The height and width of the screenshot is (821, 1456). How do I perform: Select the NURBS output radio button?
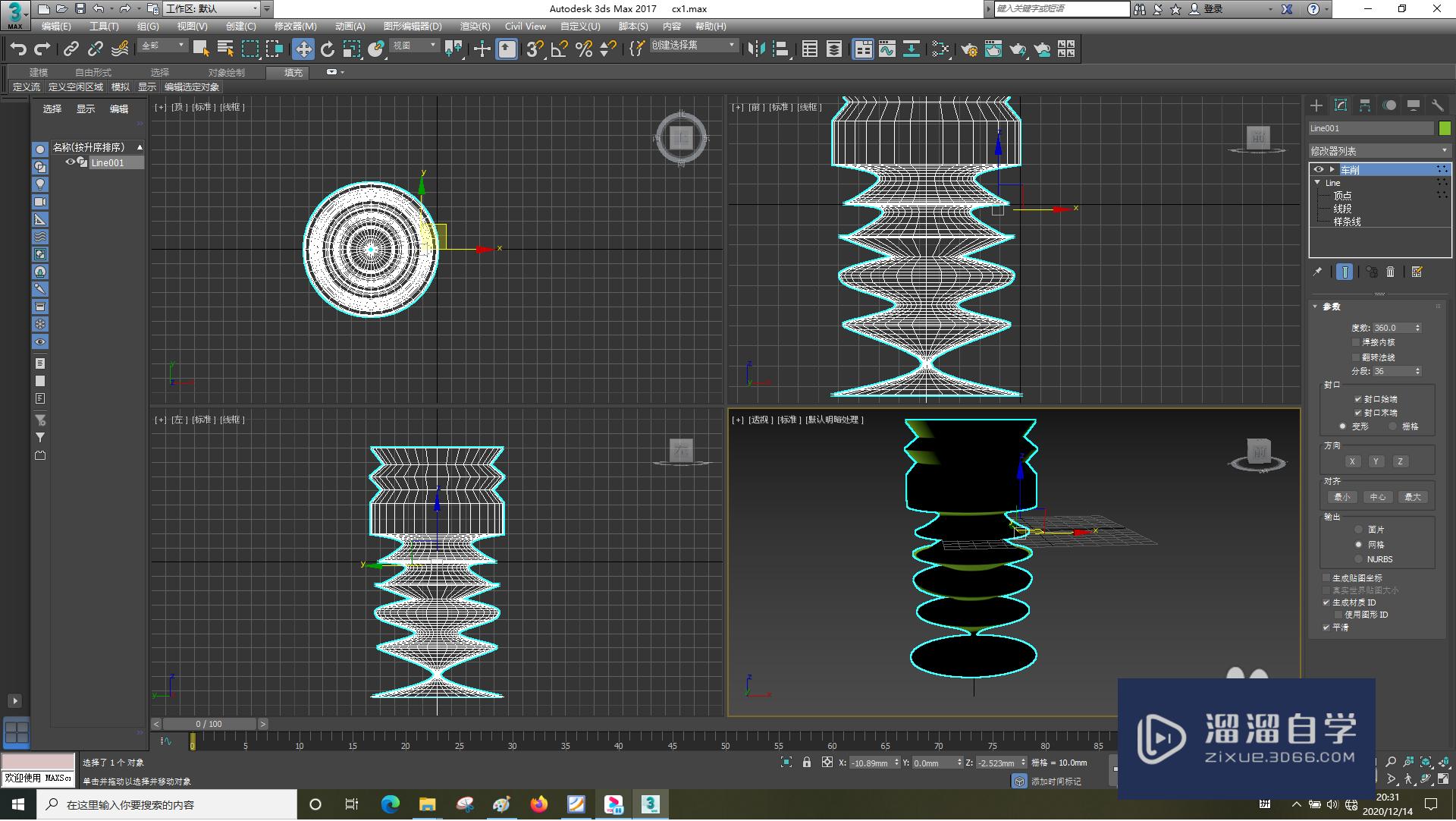coord(1358,559)
